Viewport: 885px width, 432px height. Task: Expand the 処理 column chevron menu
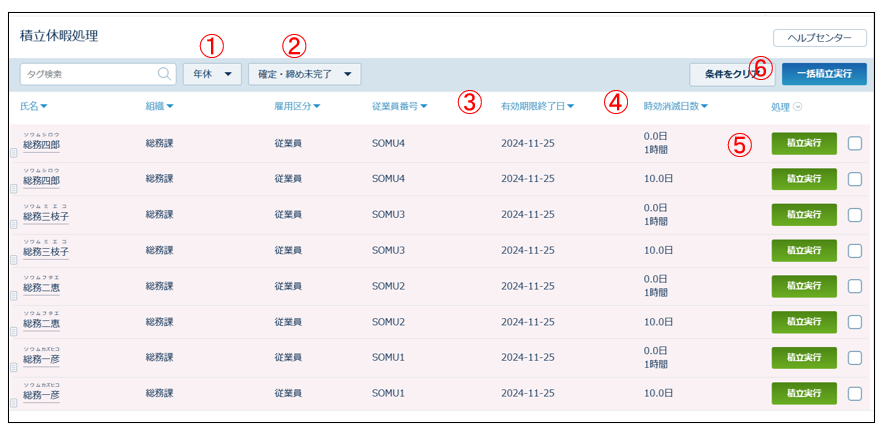pos(798,106)
